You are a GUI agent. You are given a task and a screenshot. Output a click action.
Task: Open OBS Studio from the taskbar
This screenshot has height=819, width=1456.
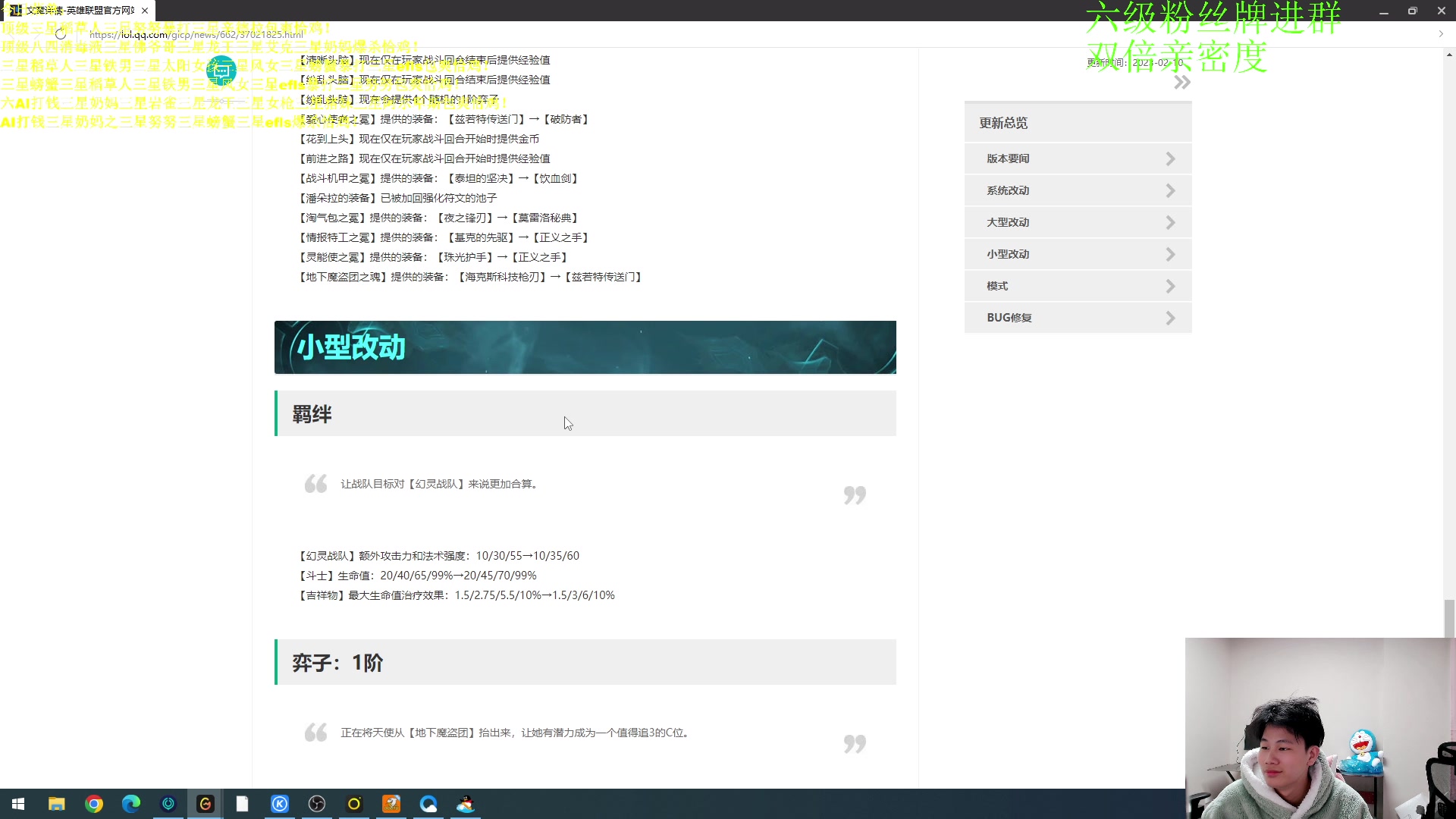316,803
